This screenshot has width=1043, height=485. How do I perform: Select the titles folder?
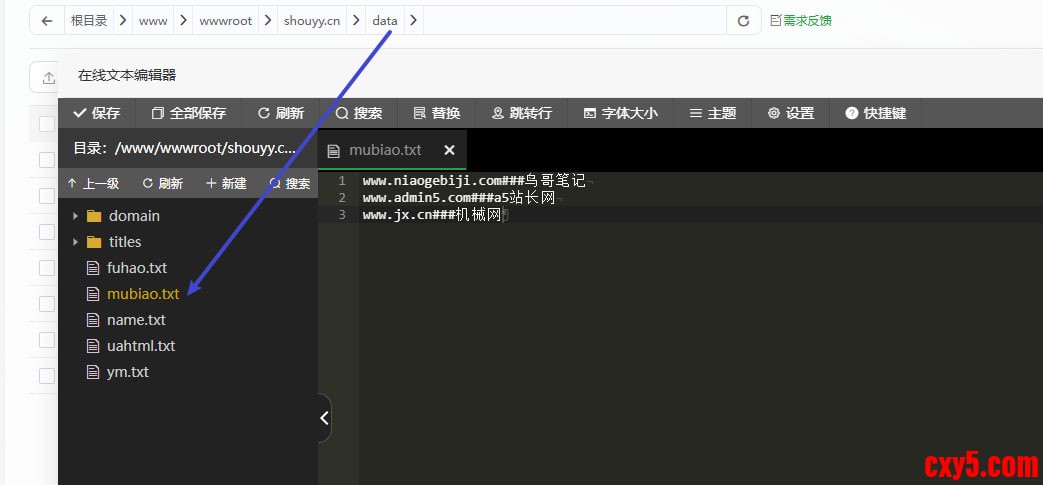(x=125, y=242)
